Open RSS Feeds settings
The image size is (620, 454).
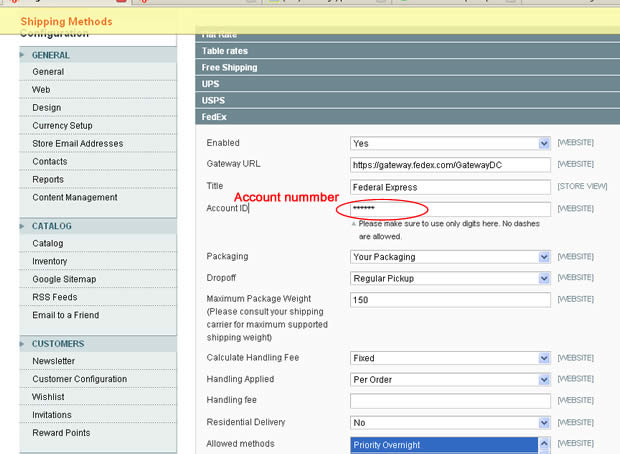coord(55,297)
